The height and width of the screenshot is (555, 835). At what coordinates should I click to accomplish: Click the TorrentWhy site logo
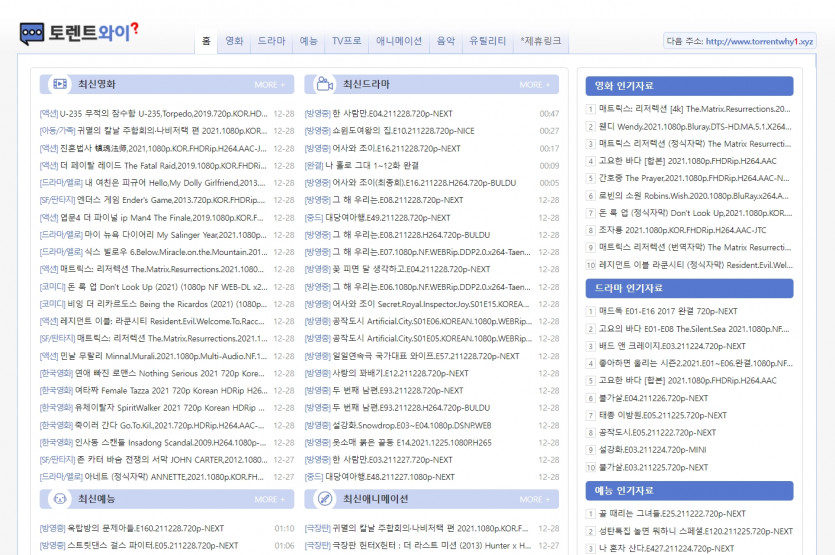pyautogui.click(x=78, y=33)
